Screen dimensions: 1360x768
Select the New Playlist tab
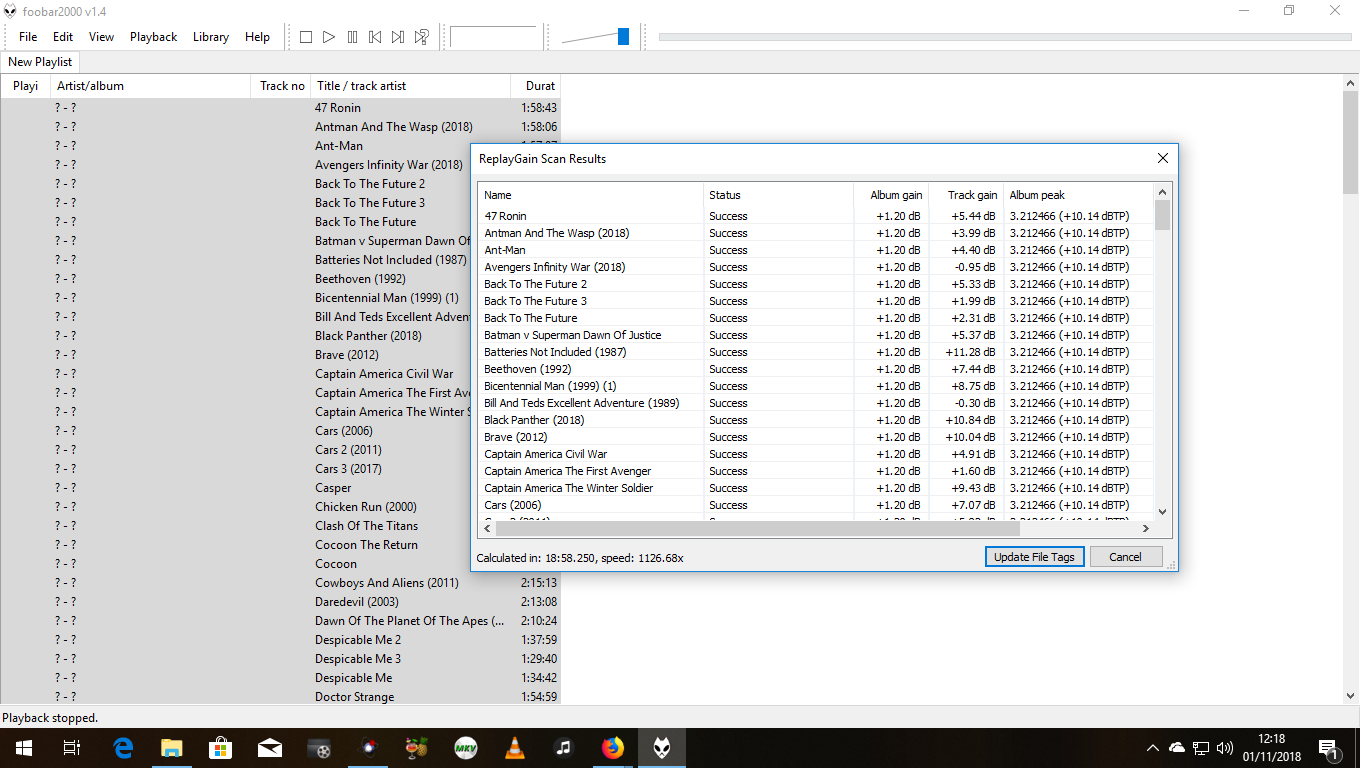[40, 62]
